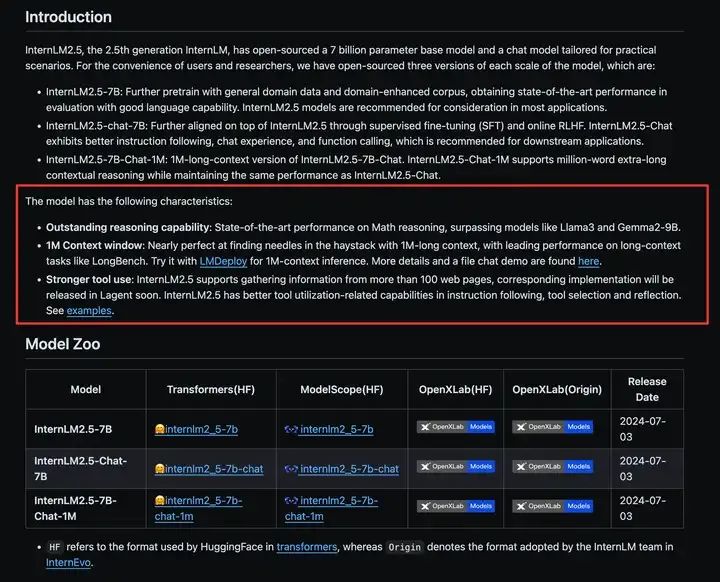Open ModelScope internlm2_5-7b link in InternLM2.5-7B row
720x582 pixels.
(x=329, y=429)
